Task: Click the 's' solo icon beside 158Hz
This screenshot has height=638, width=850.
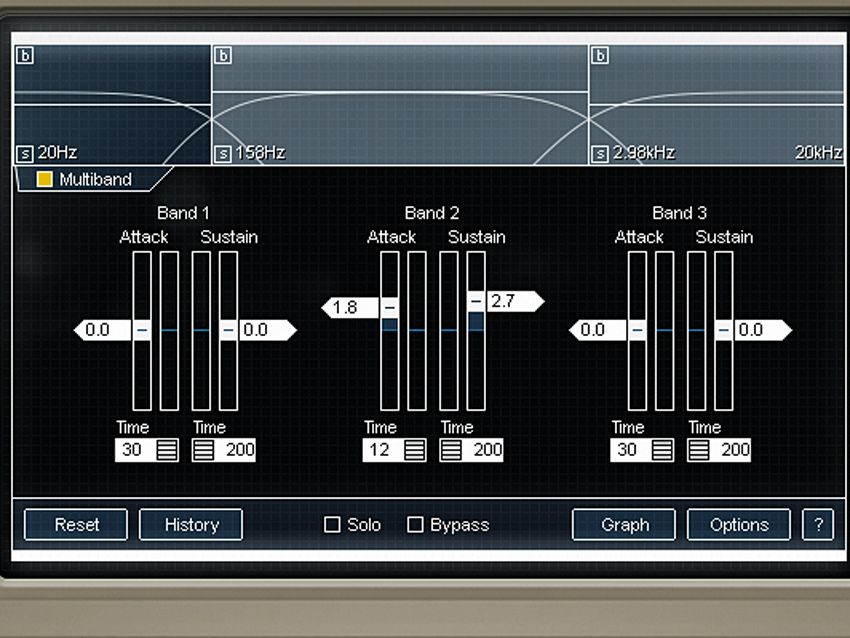Action: pos(224,152)
